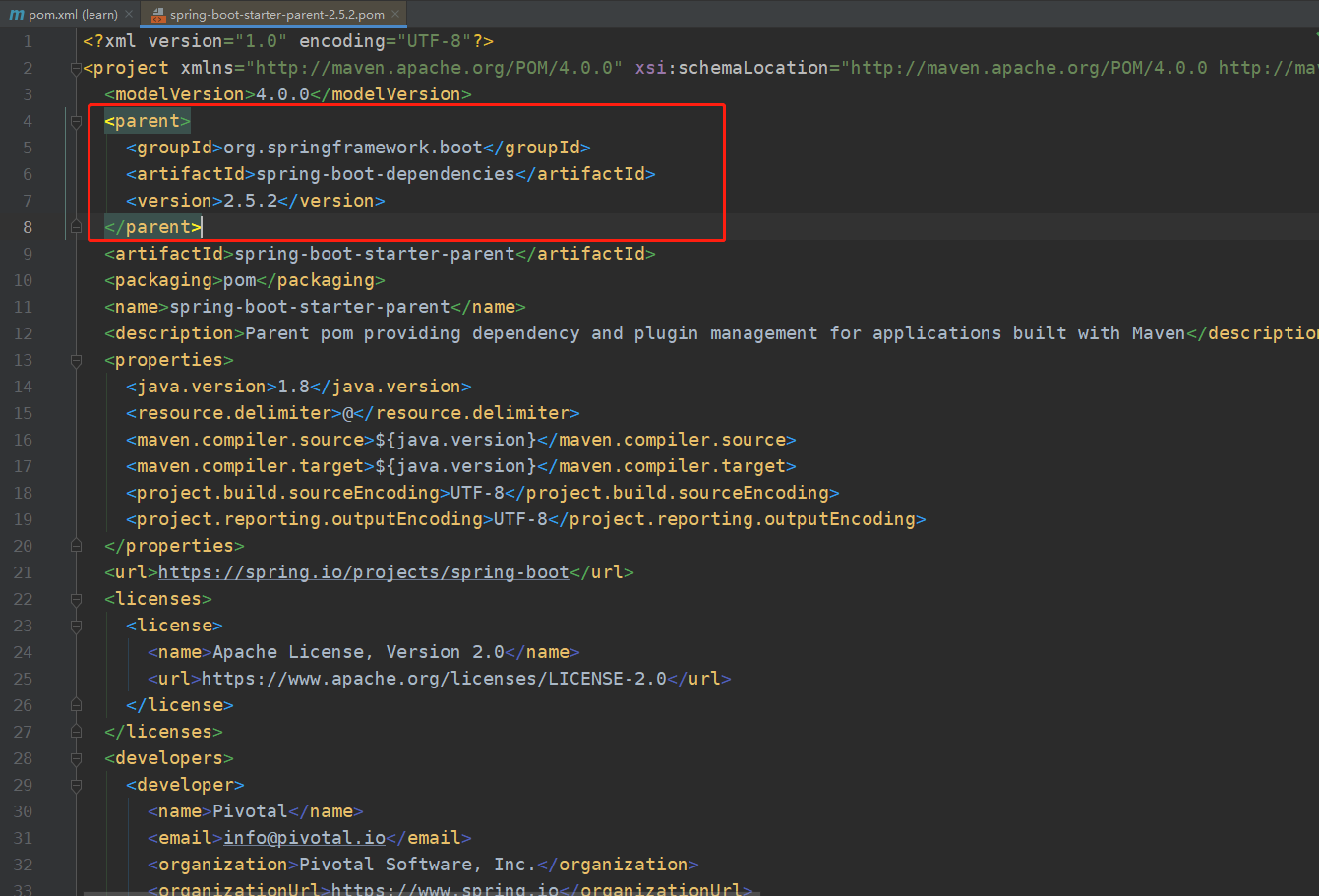Click '${java.version}' on the maven.compiler.source line
The height and width of the screenshot is (896, 1319).
click(x=456, y=440)
